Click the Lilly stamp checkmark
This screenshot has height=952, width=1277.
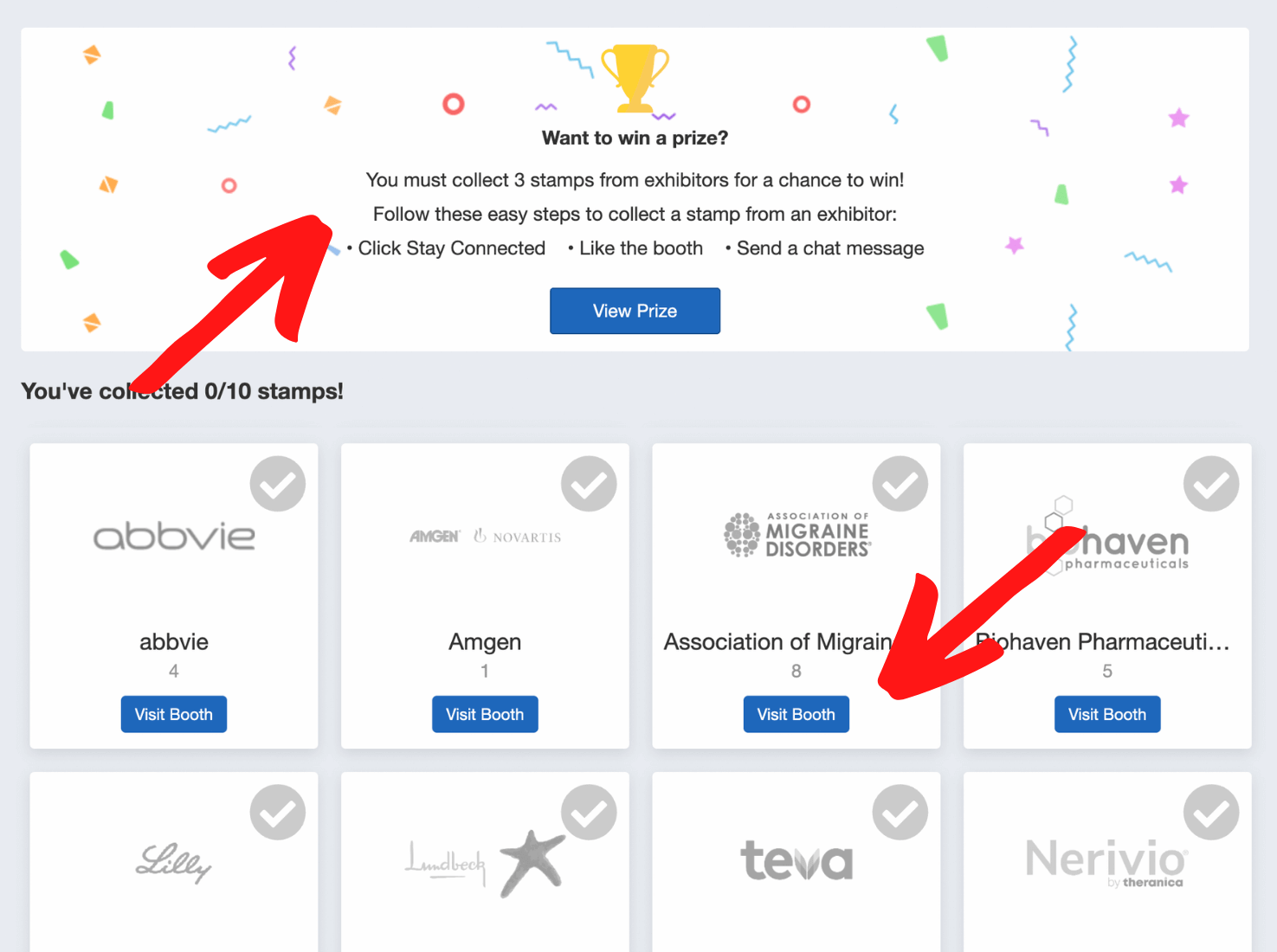(278, 812)
